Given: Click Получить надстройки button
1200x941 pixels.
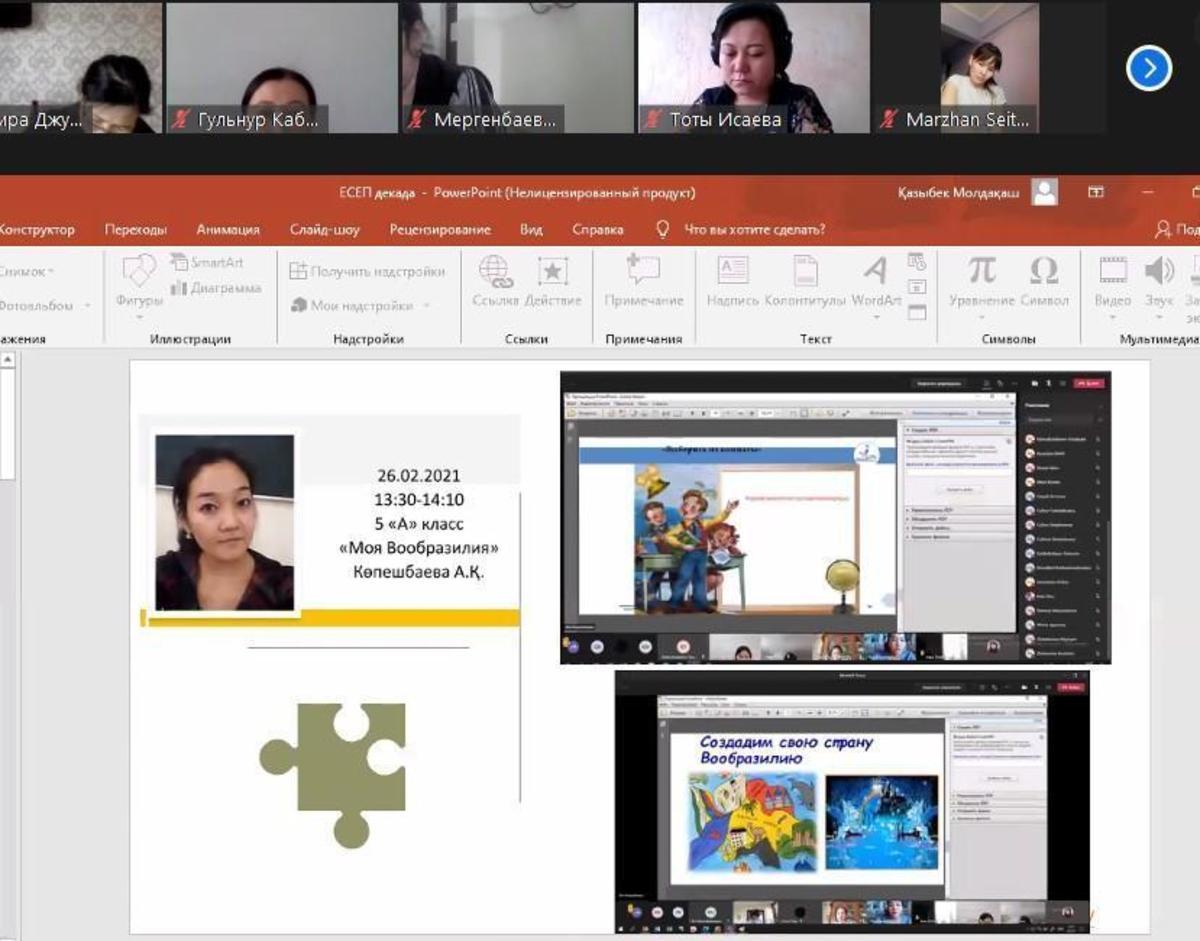Looking at the screenshot, I should 367,271.
